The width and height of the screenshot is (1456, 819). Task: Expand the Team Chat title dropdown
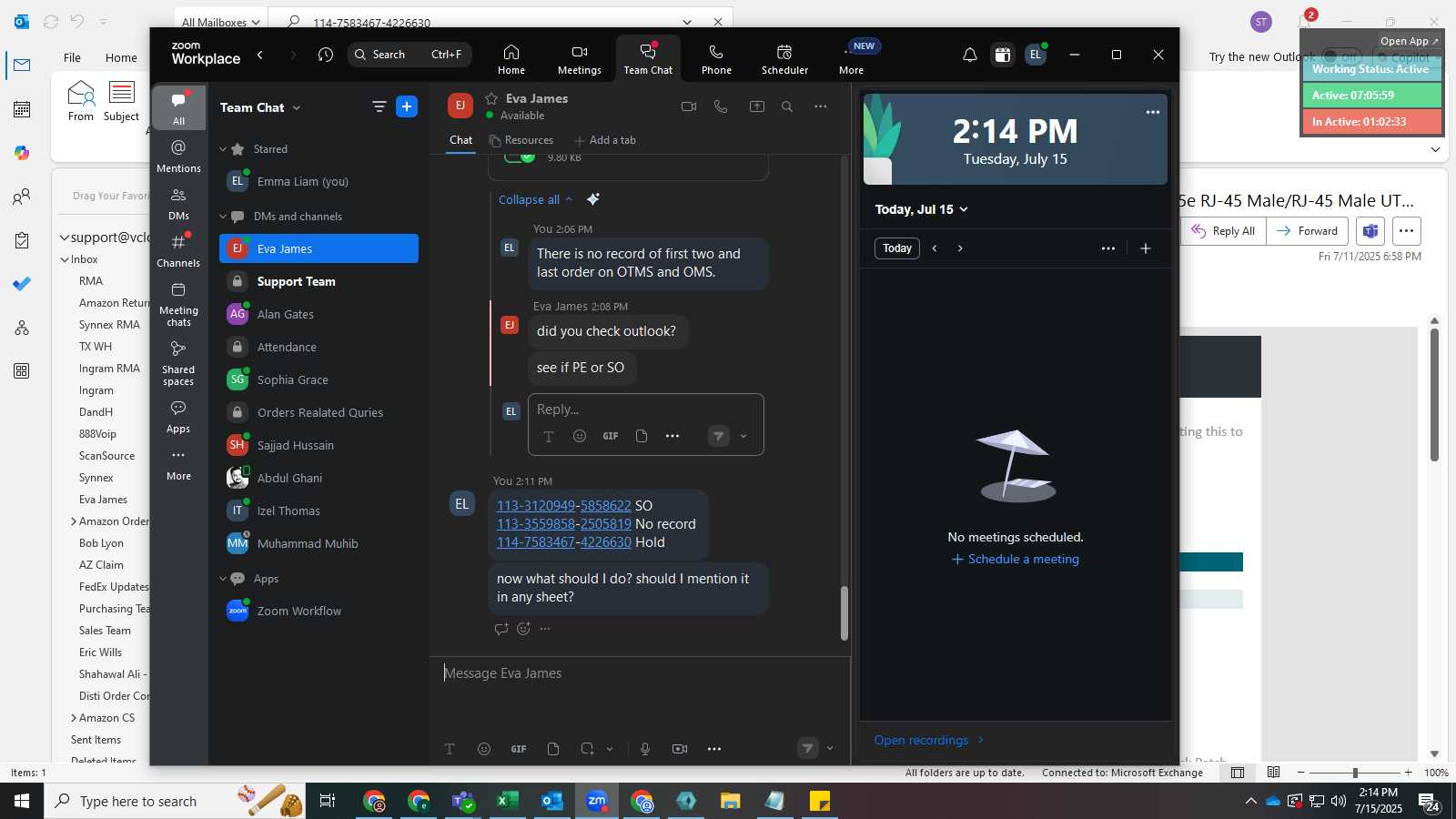(297, 108)
